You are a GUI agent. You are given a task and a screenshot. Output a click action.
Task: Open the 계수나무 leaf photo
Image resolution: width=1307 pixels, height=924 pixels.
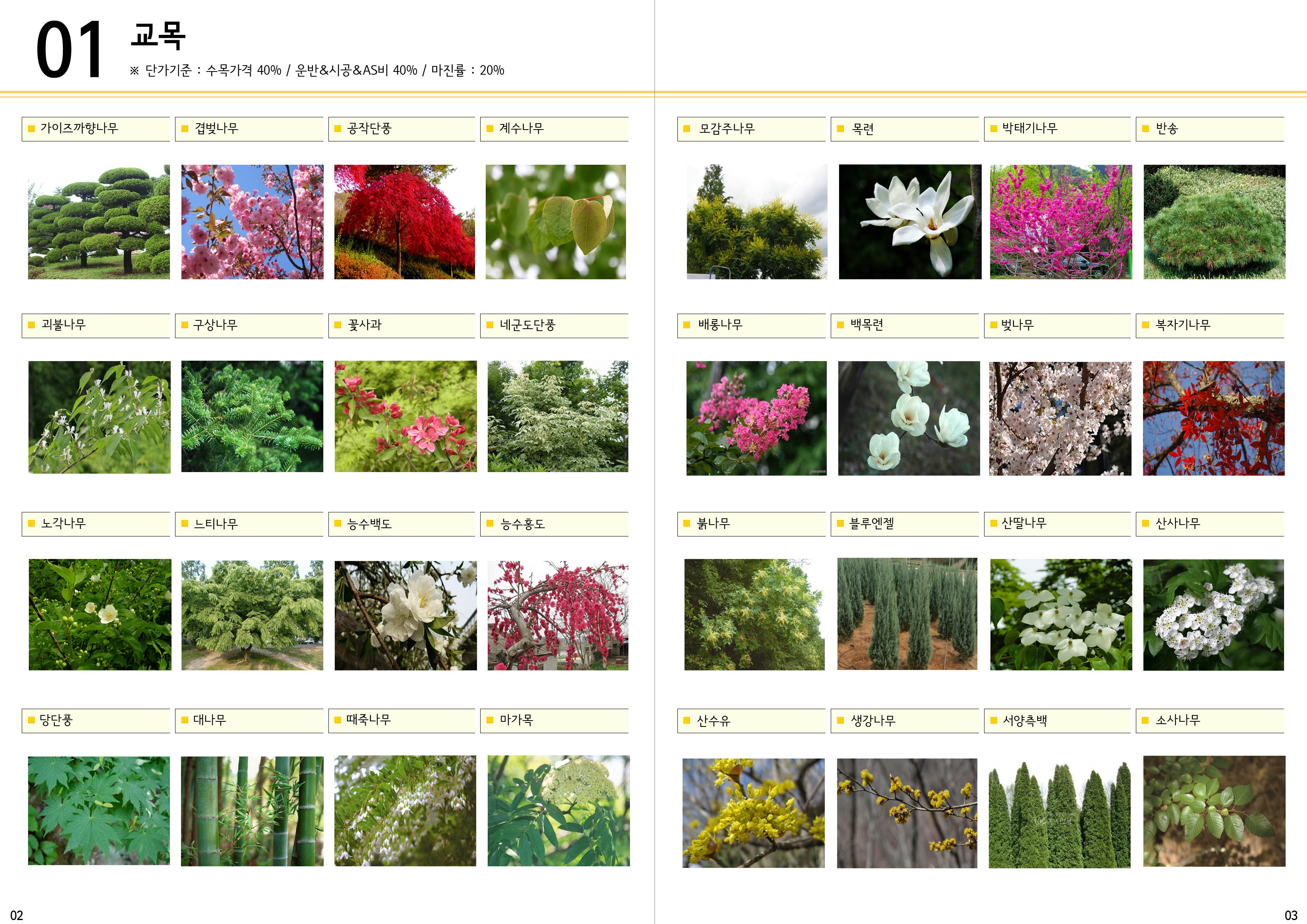point(556,222)
